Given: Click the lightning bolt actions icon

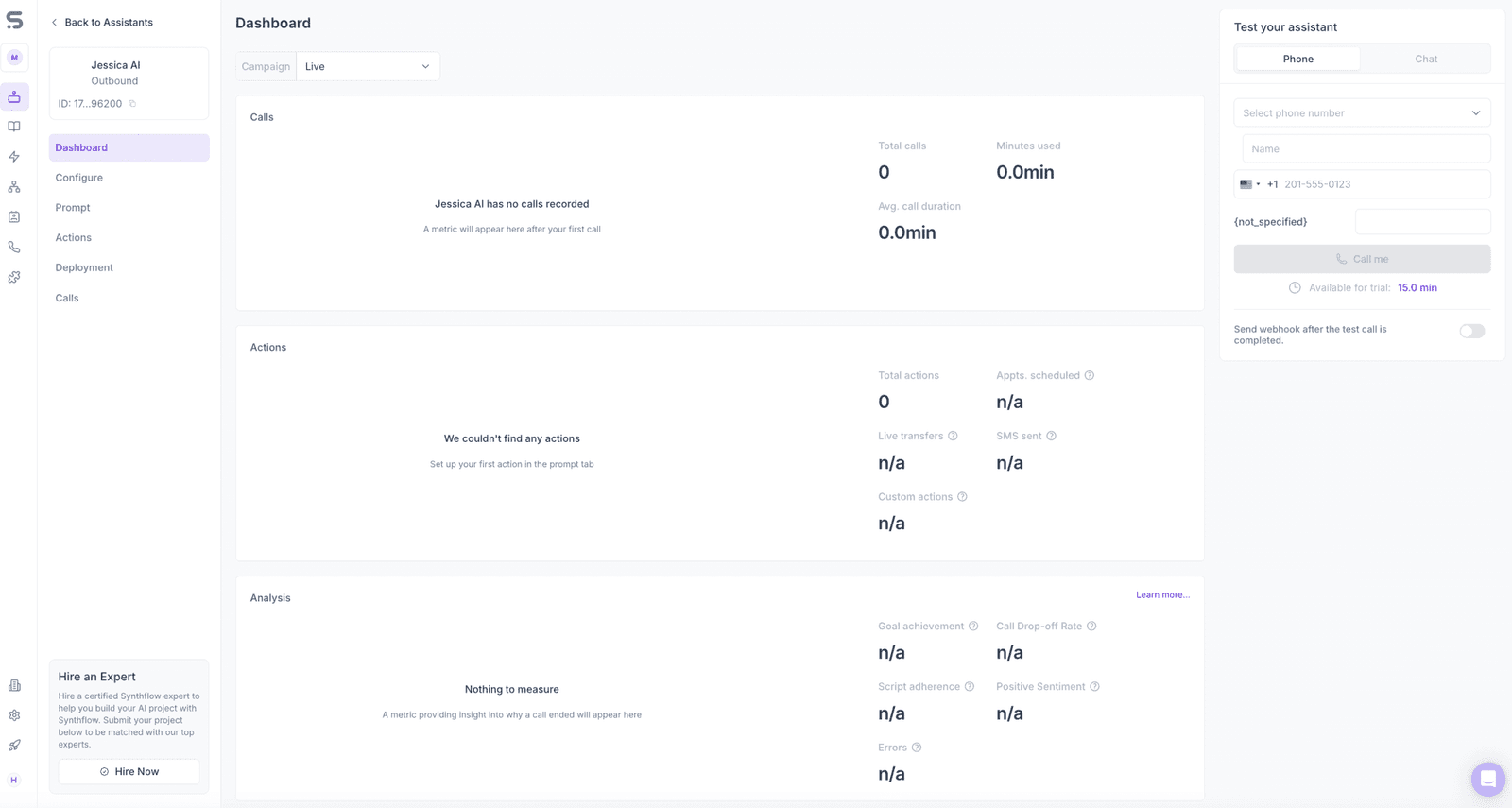Looking at the screenshot, I should 14,157.
